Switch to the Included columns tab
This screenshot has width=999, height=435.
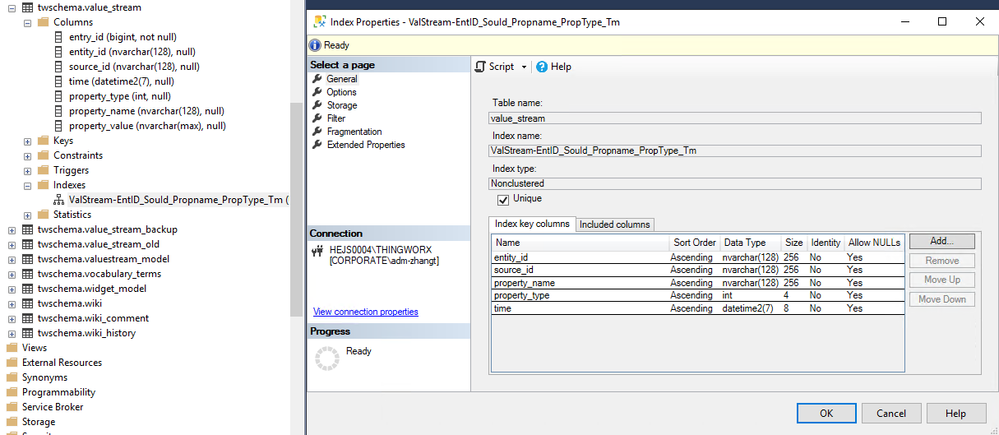click(615, 224)
